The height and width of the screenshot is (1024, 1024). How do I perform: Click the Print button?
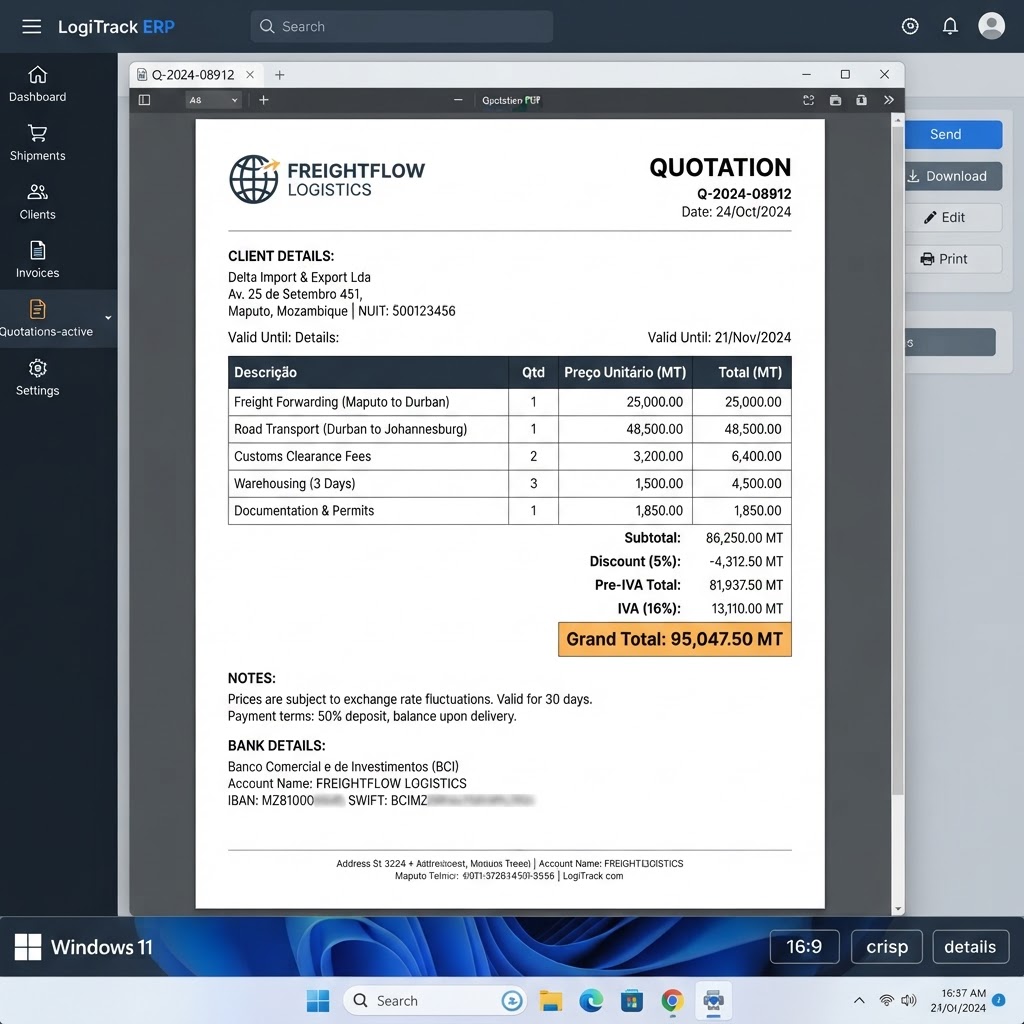[953, 259]
